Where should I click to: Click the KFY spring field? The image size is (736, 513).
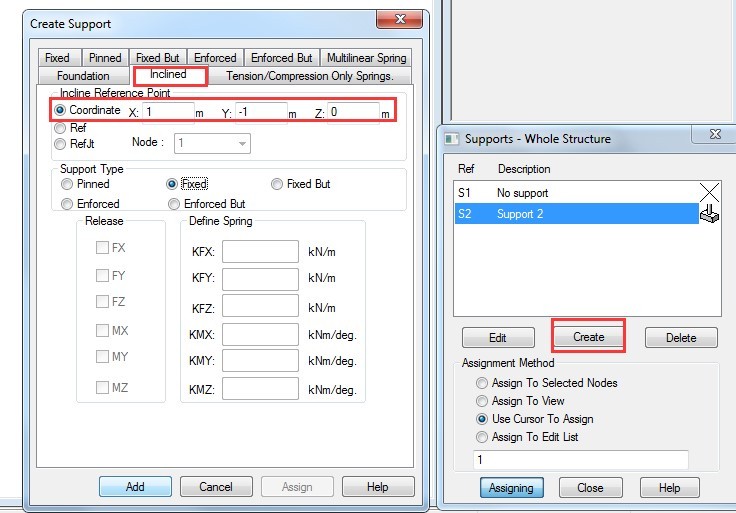click(260, 279)
